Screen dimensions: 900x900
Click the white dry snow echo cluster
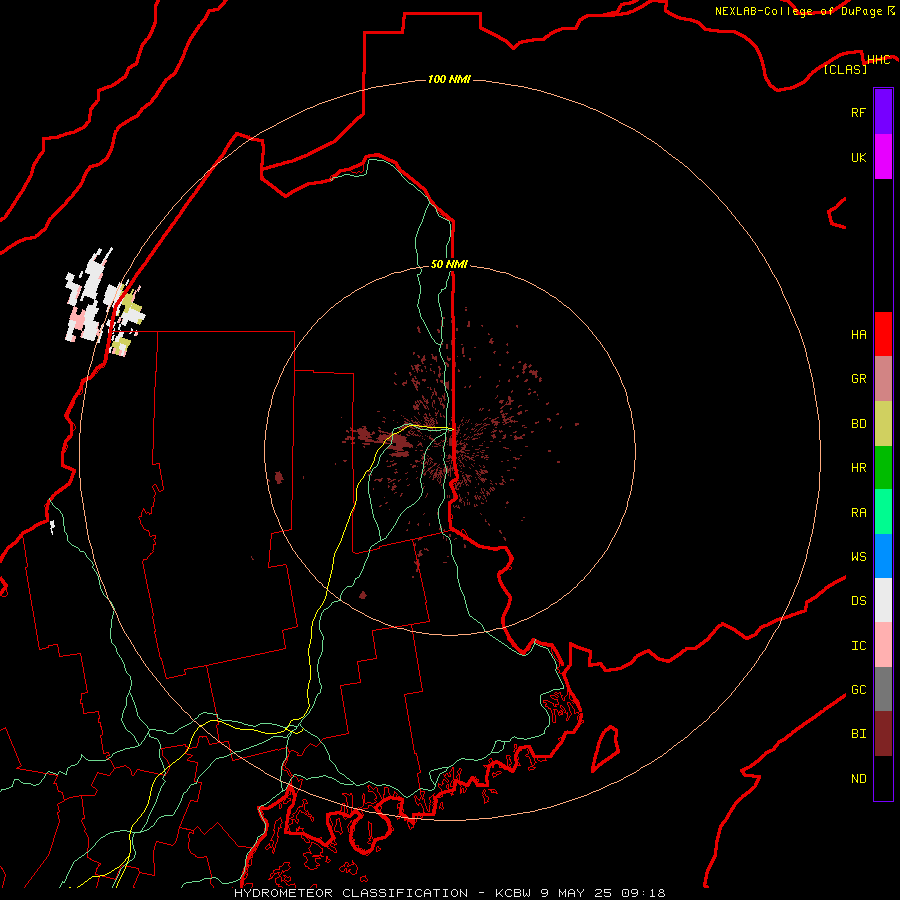[x=91, y=296]
